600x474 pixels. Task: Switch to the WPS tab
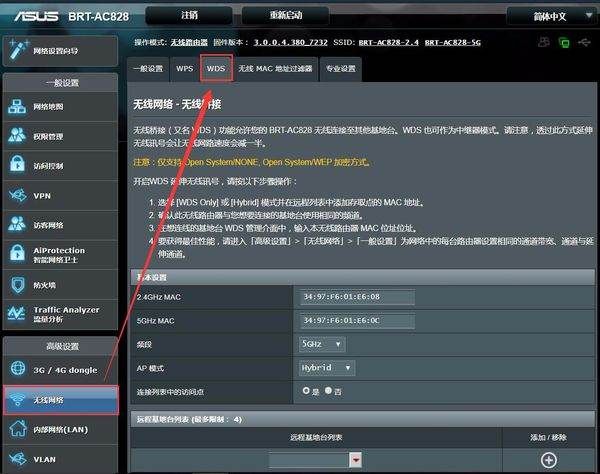click(x=185, y=68)
